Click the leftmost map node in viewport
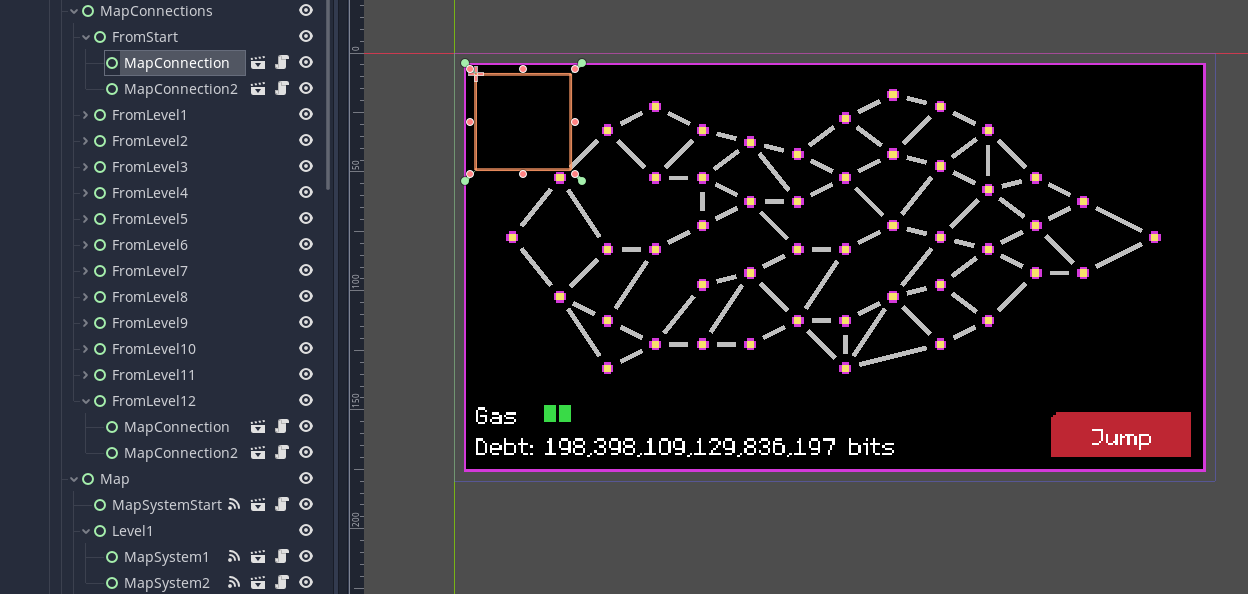Screen dimensions: 1248x594 [x=512, y=237]
